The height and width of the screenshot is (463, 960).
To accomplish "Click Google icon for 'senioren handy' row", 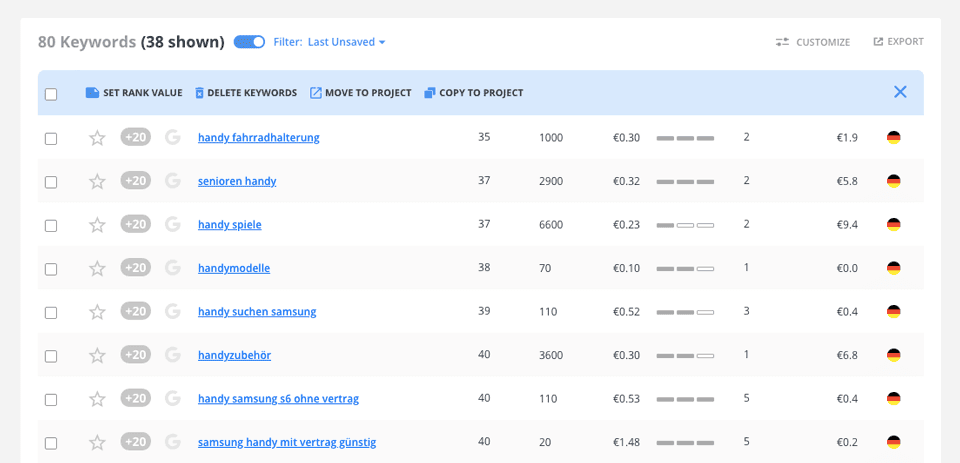I will coord(173,181).
